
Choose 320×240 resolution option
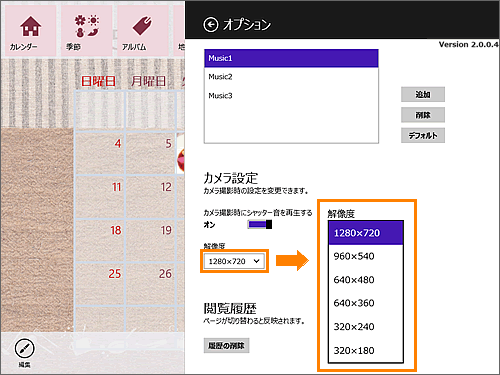tap(366, 327)
